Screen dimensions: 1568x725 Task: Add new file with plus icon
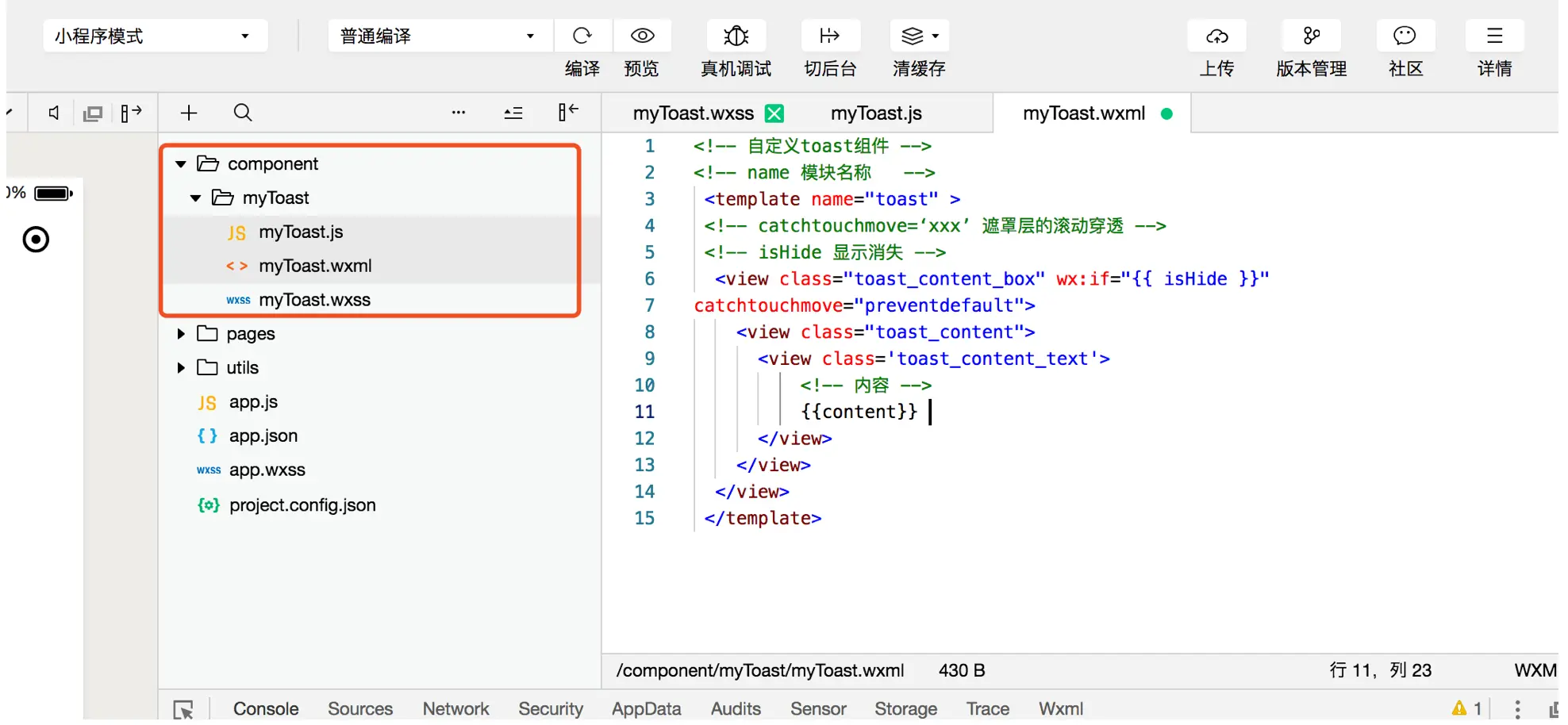(x=189, y=113)
